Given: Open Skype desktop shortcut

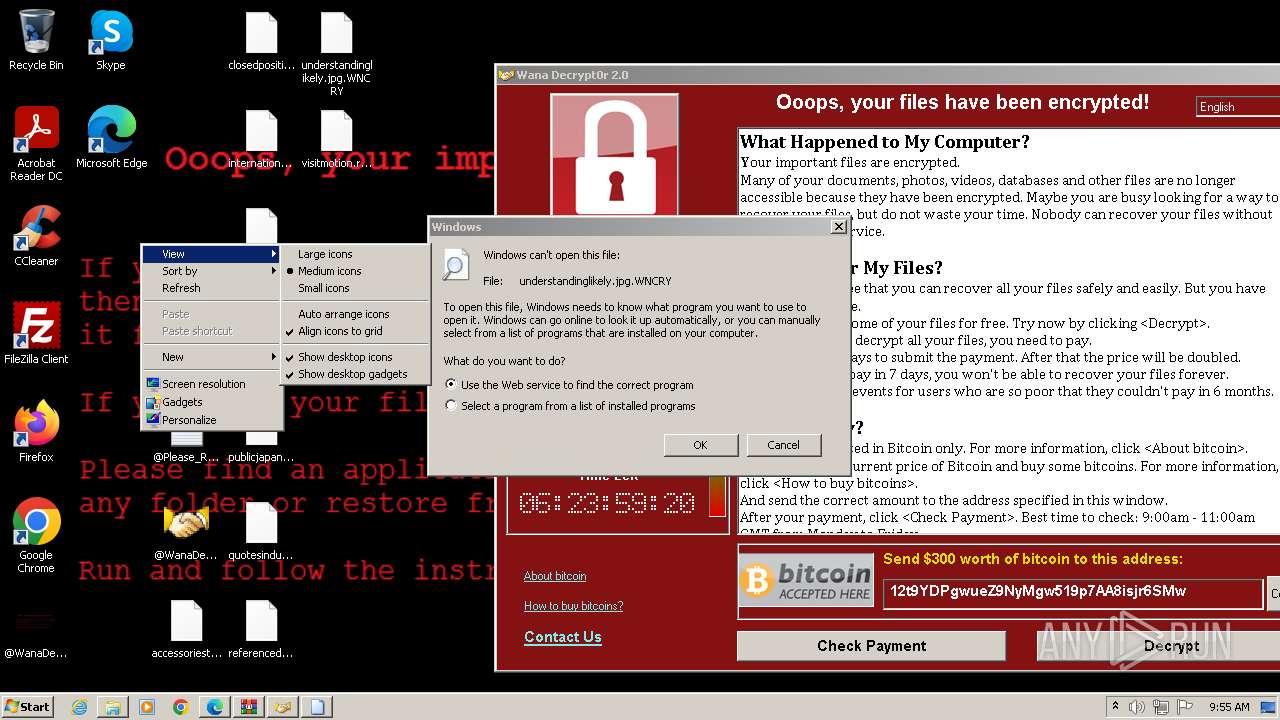Looking at the screenshot, I should coord(110,40).
